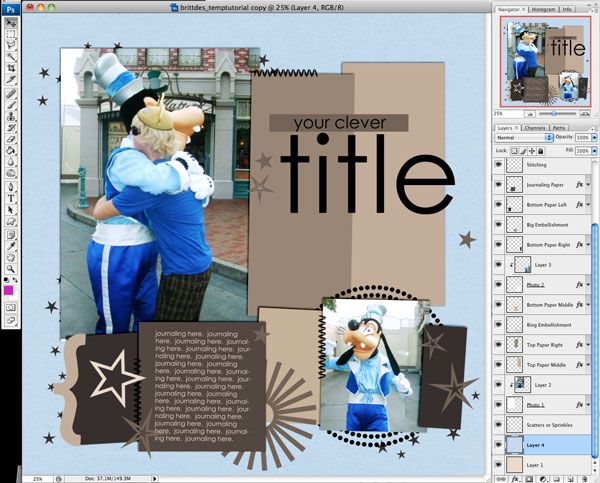Hide the Ring Embellishment layer

click(x=498, y=325)
